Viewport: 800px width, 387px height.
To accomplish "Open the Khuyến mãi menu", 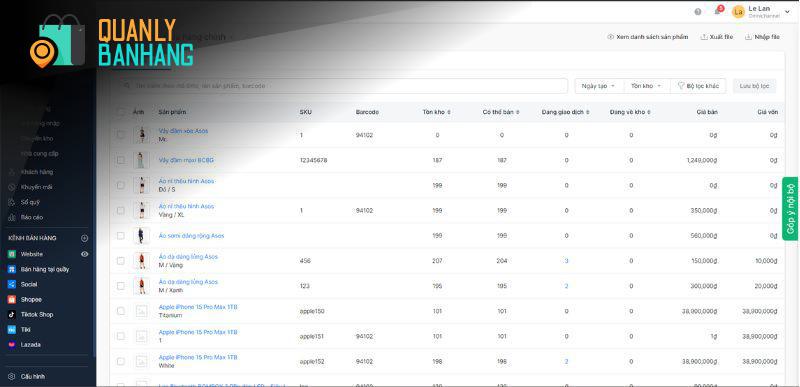I will [x=37, y=187].
